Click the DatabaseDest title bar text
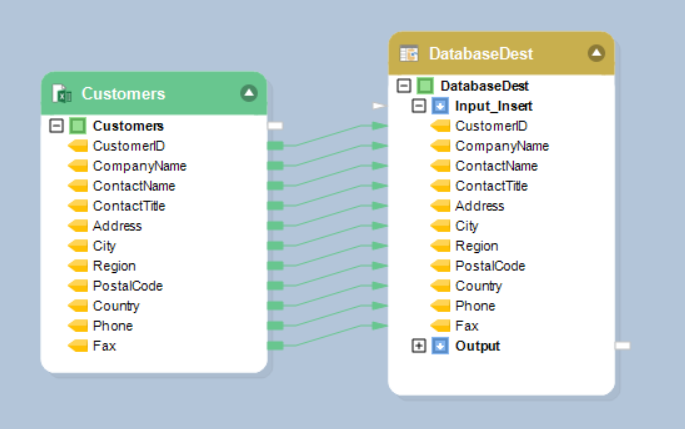Screen dimensions: 685x429 pyautogui.click(x=481, y=54)
